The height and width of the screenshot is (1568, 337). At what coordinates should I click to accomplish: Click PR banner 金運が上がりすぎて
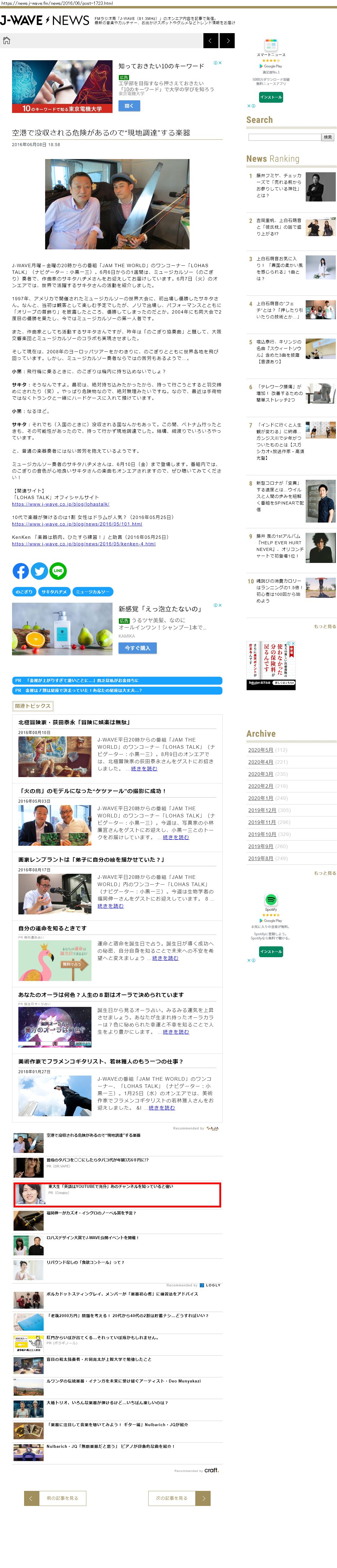point(117,680)
